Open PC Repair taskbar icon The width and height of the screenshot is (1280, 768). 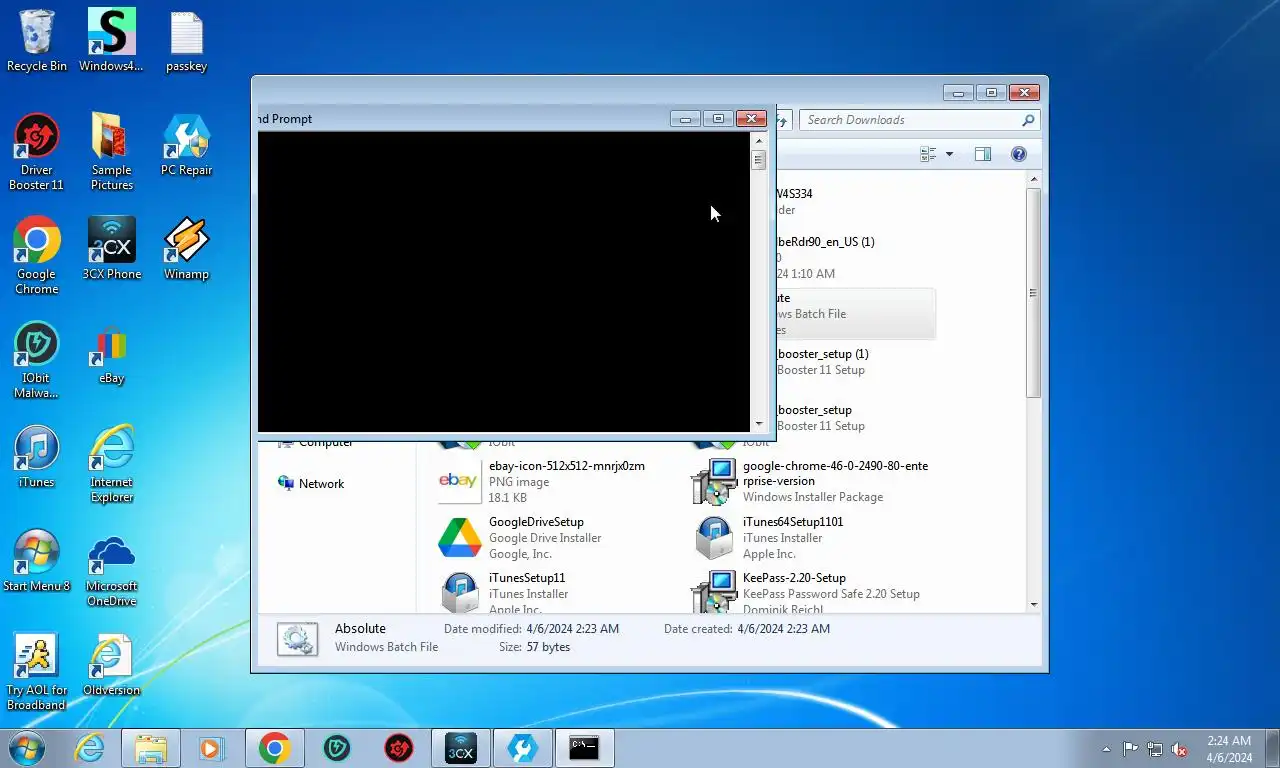coord(523,748)
